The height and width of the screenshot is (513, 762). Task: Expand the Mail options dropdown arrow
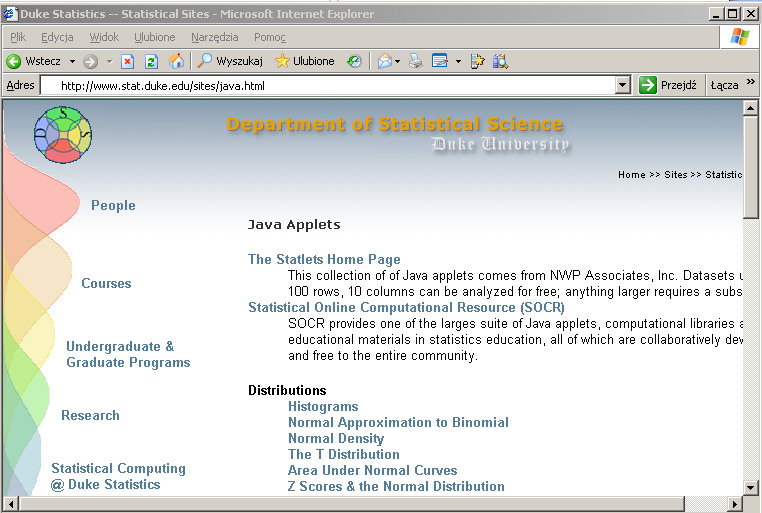[398, 62]
